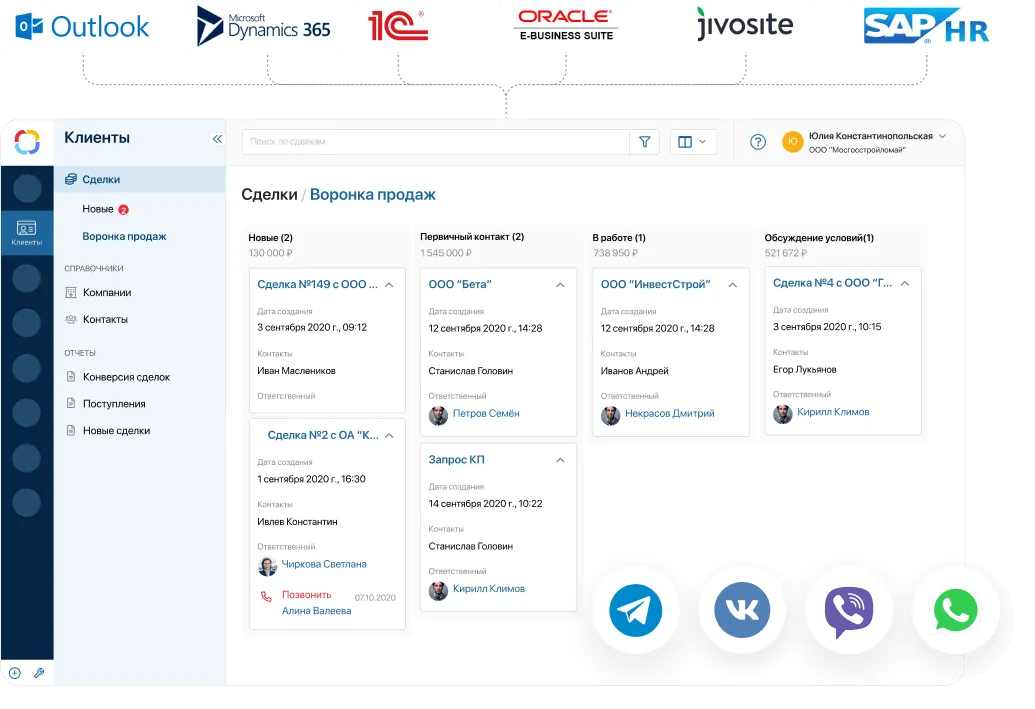Expand the Юлия Константинопольская user menu

942,137
